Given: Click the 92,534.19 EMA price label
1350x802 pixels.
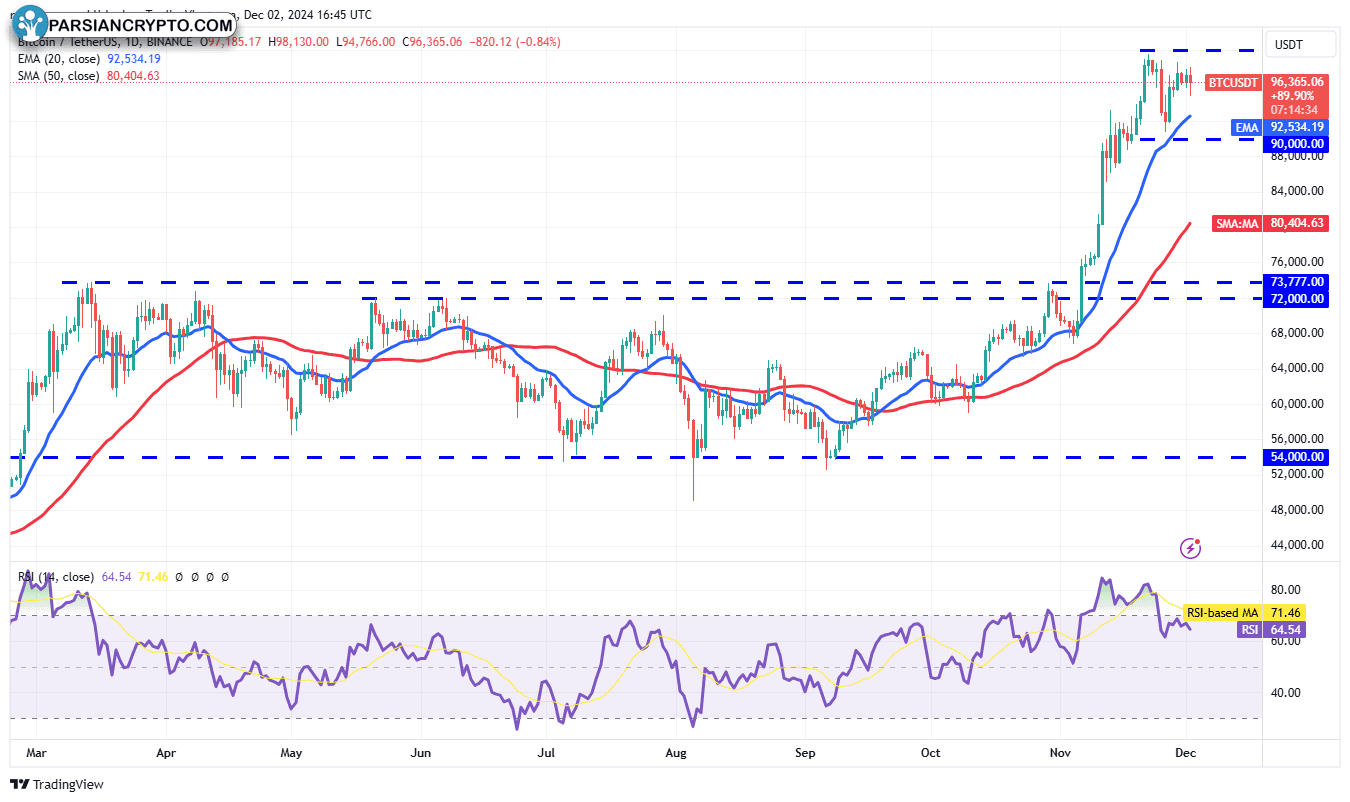Looking at the screenshot, I should point(1297,127).
